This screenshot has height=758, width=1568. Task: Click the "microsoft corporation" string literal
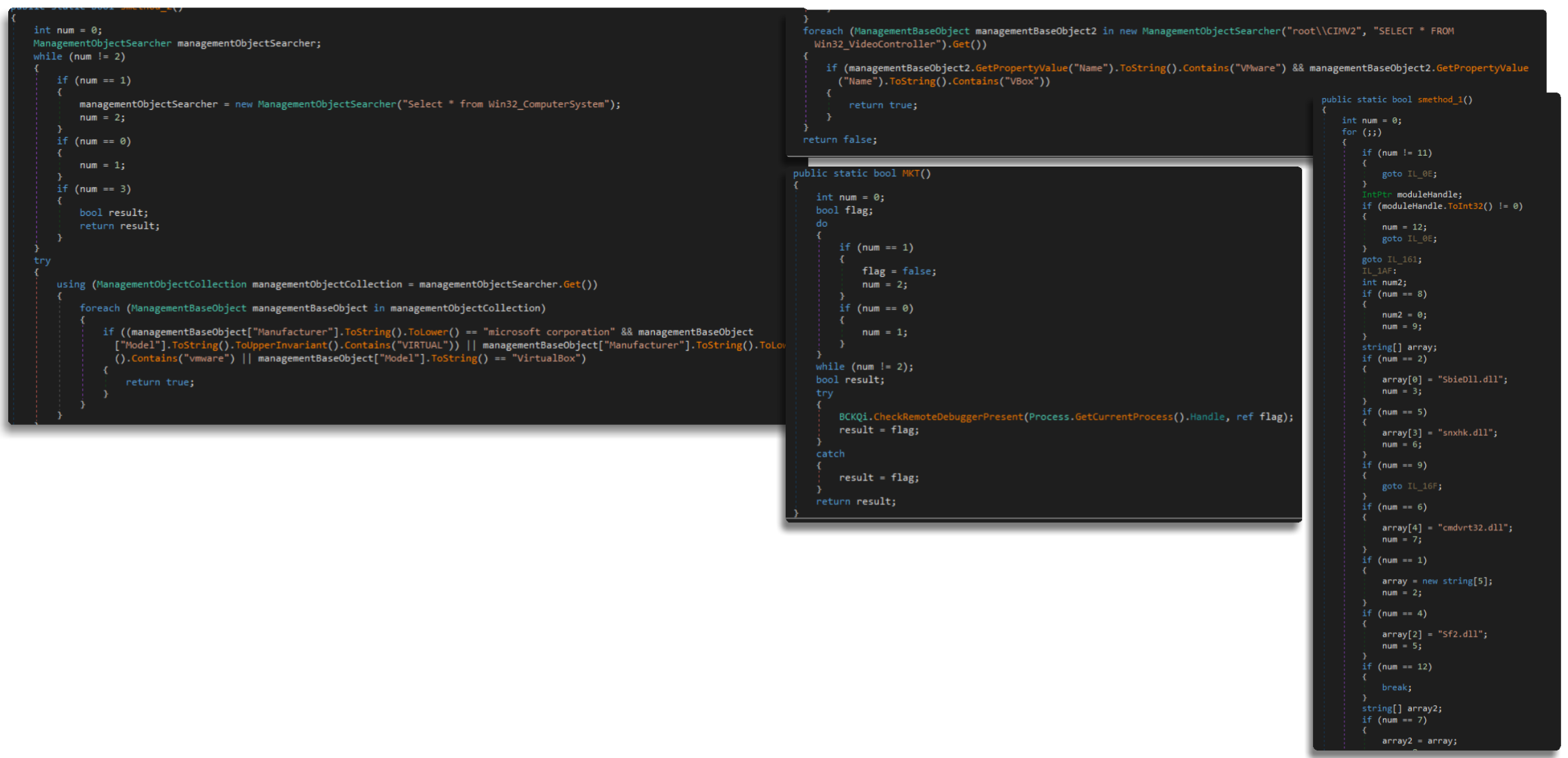click(548, 332)
